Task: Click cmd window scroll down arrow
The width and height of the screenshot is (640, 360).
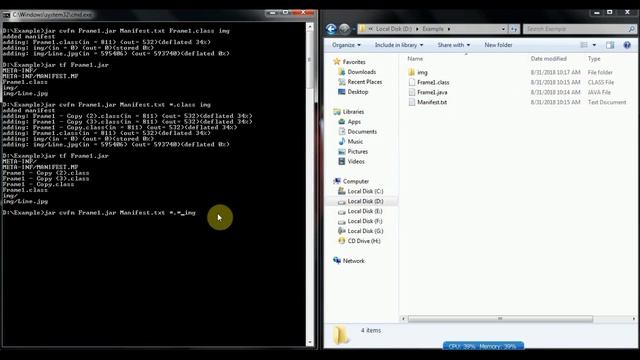Action: pos(310,342)
